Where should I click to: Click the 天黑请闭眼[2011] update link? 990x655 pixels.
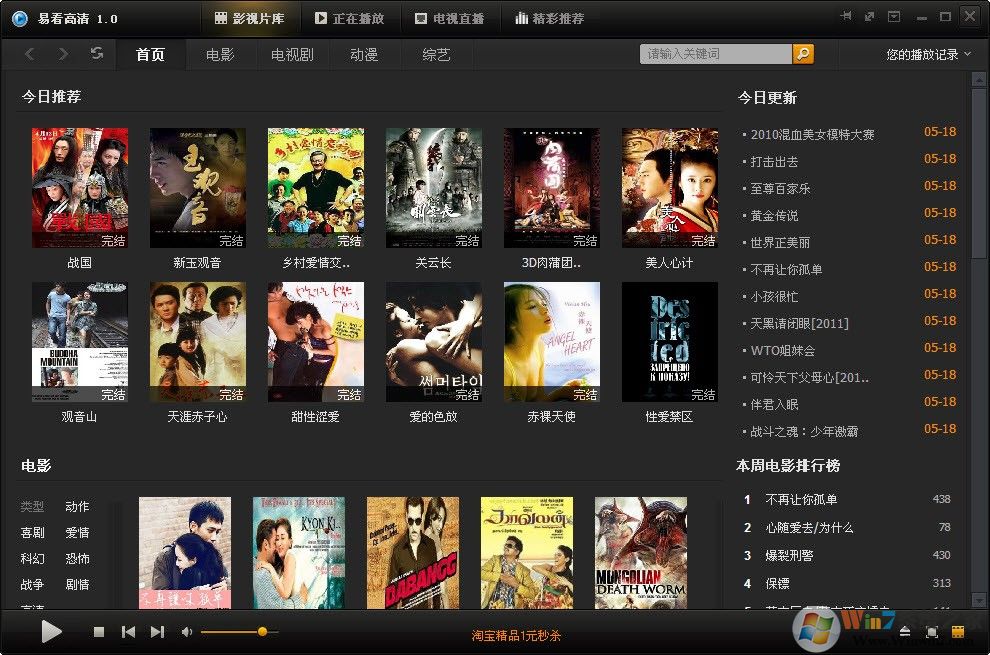[799, 324]
